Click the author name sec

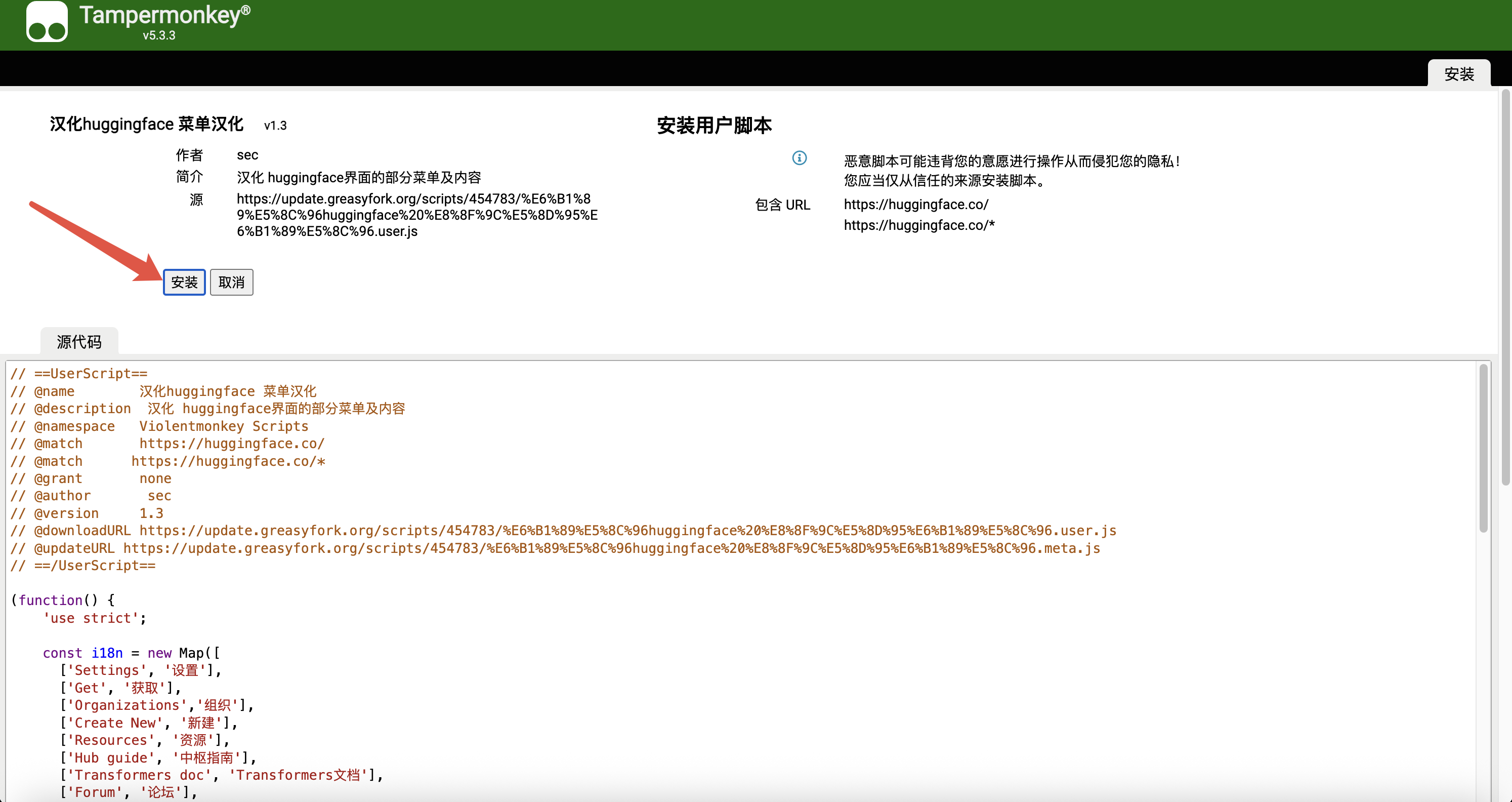(x=247, y=155)
